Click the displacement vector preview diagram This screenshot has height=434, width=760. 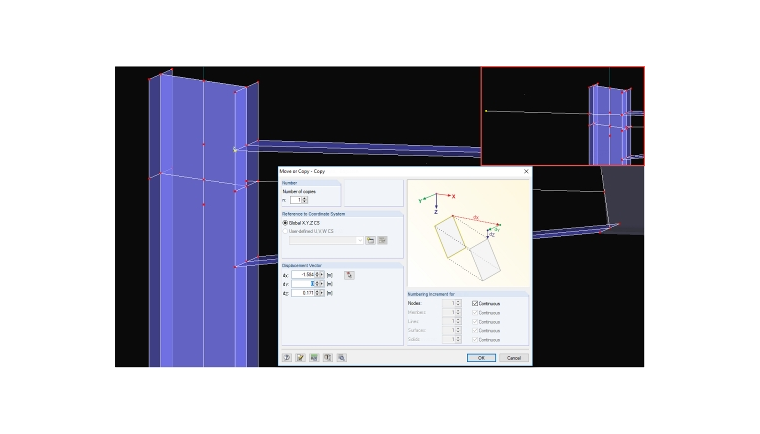(x=469, y=234)
